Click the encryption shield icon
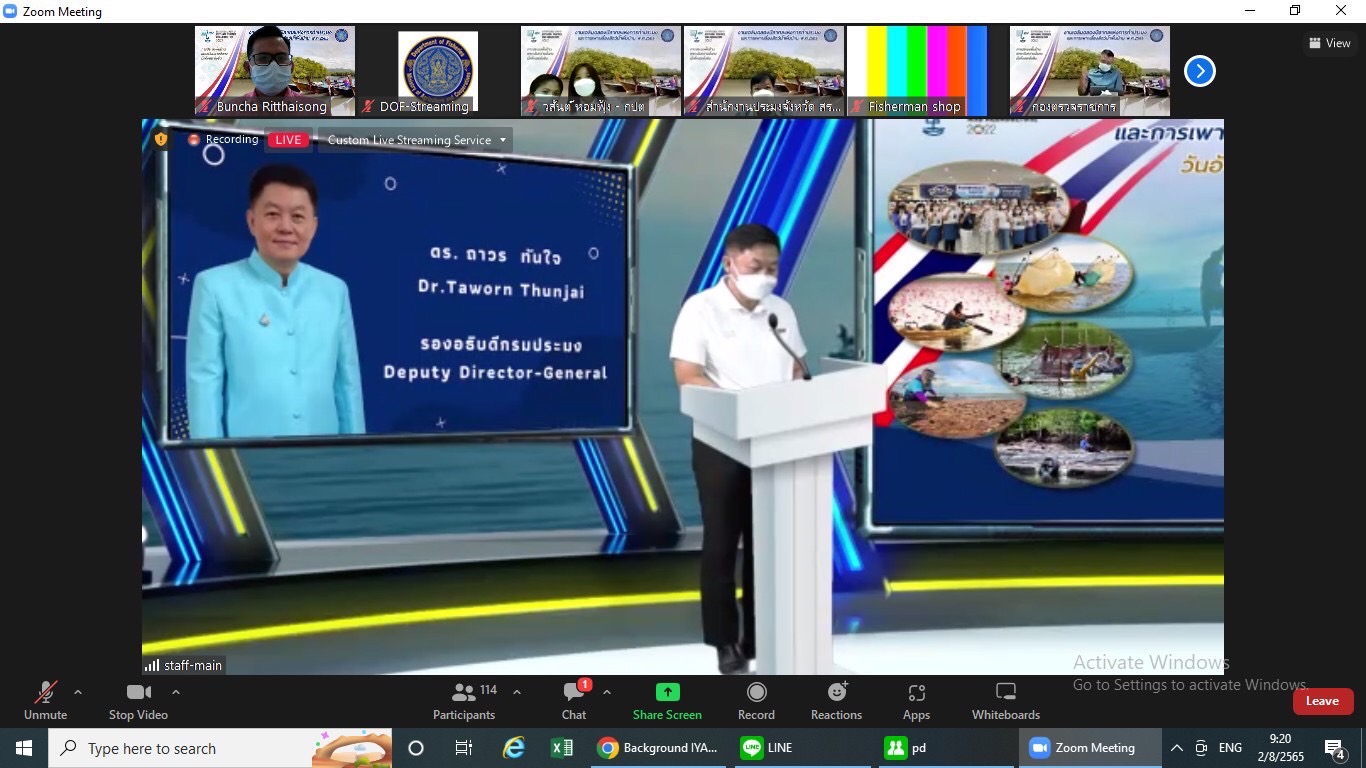 161,140
